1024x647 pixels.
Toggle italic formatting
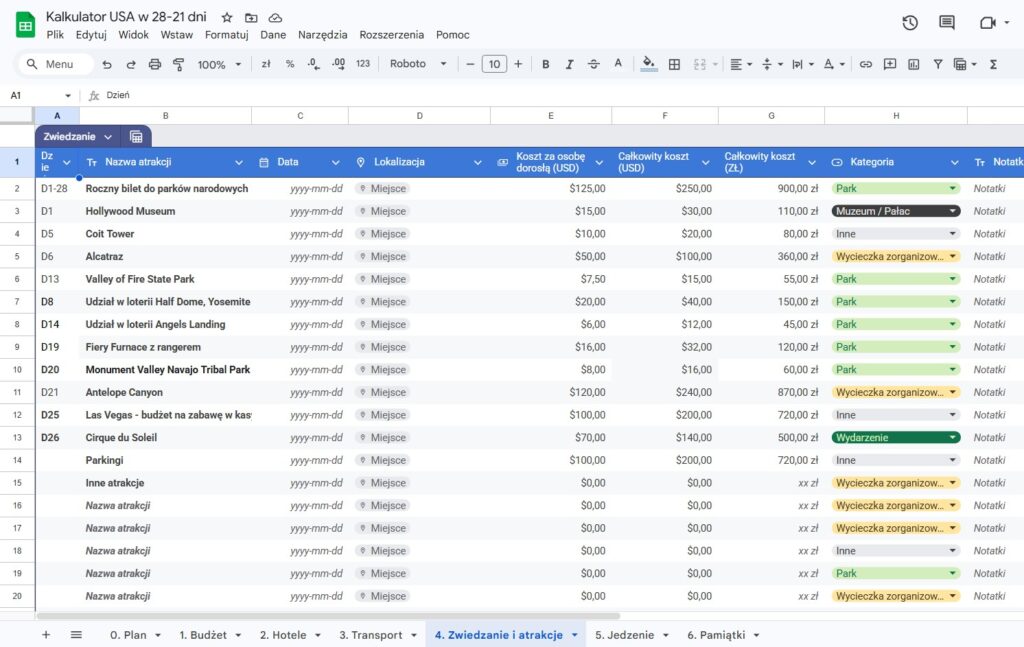tap(570, 64)
